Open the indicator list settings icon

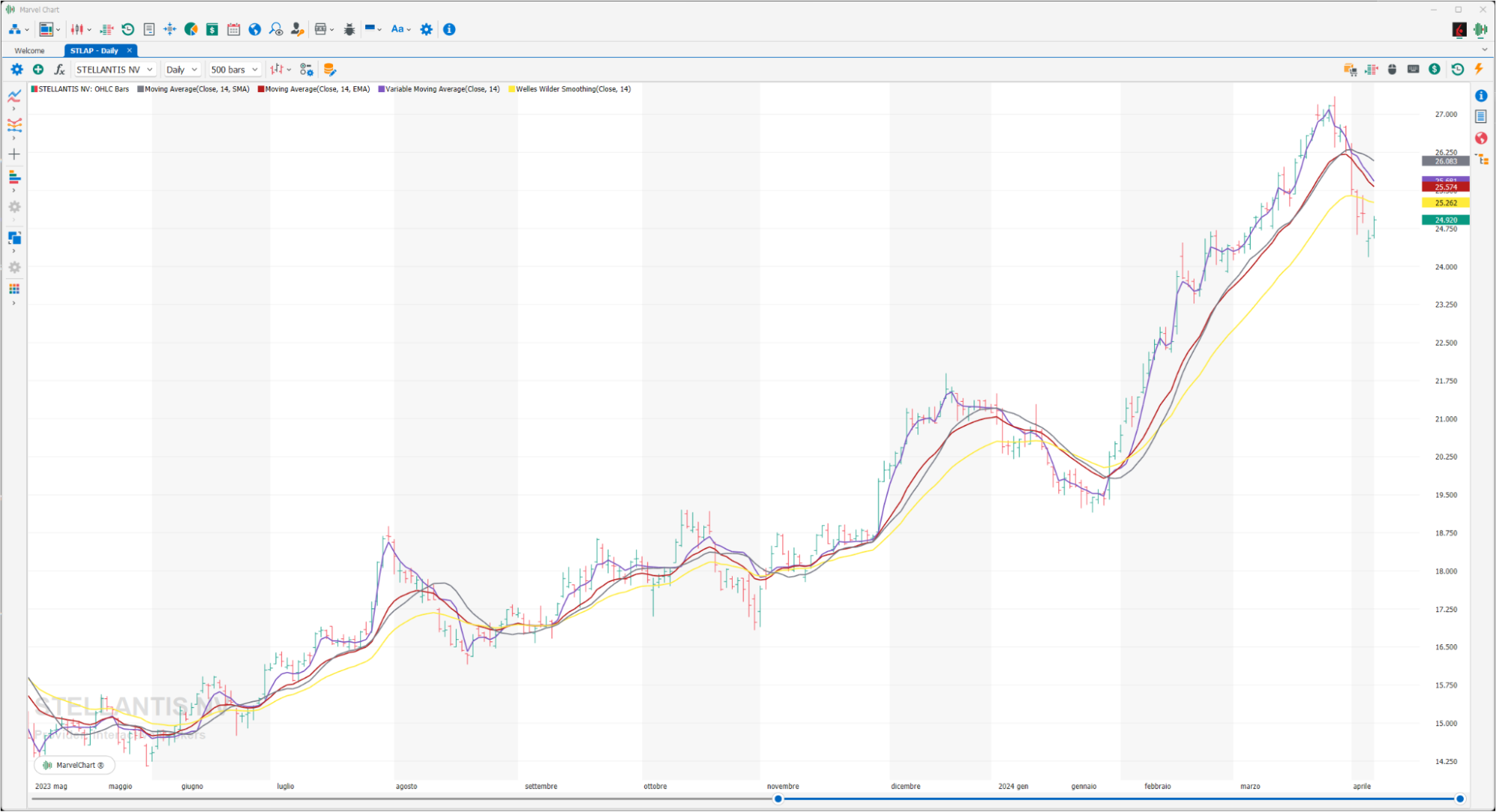(306, 70)
